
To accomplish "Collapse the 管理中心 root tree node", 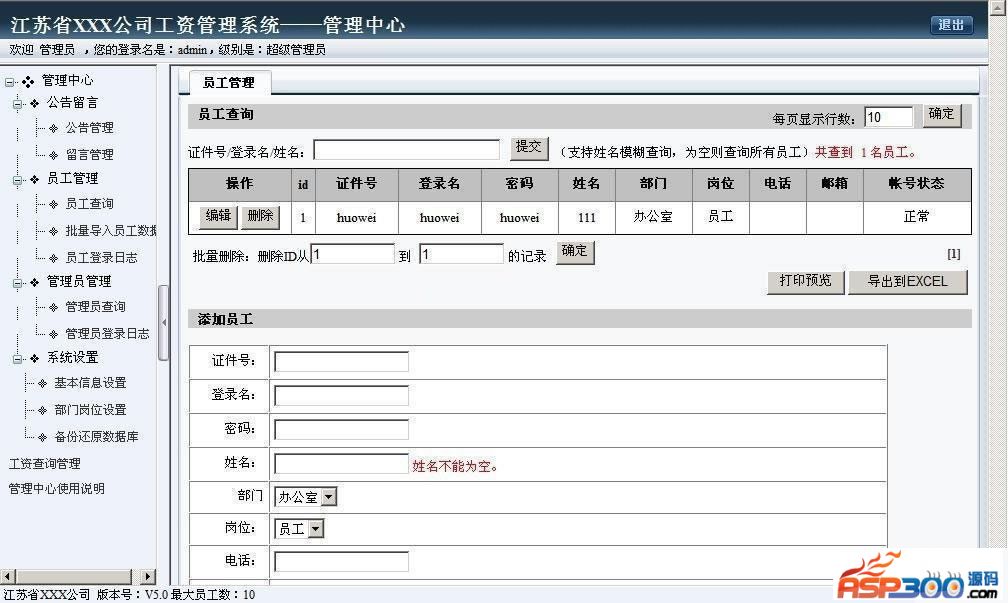I will click(x=10, y=82).
